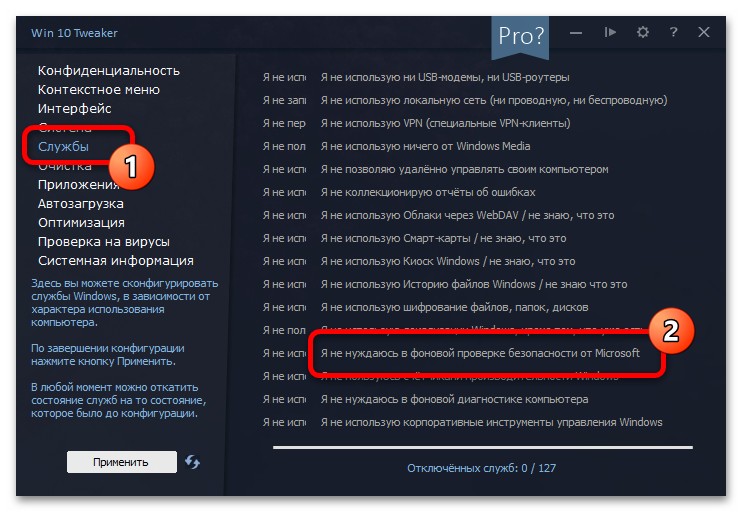This screenshot has height=512, width=742.
Task: Enable корпоративные инструменты управления Windows option
Action: point(491,422)
